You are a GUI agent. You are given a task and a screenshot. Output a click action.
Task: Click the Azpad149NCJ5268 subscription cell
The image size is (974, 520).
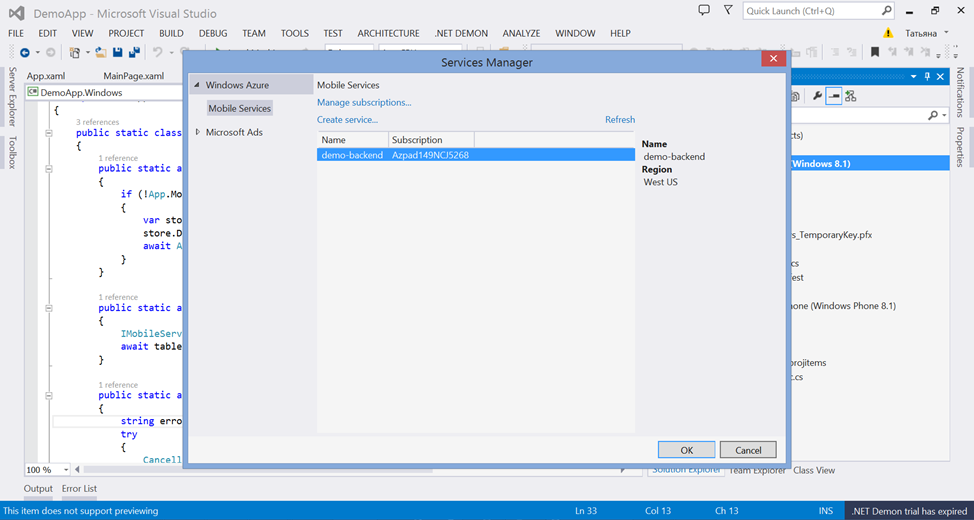point(430,155)
